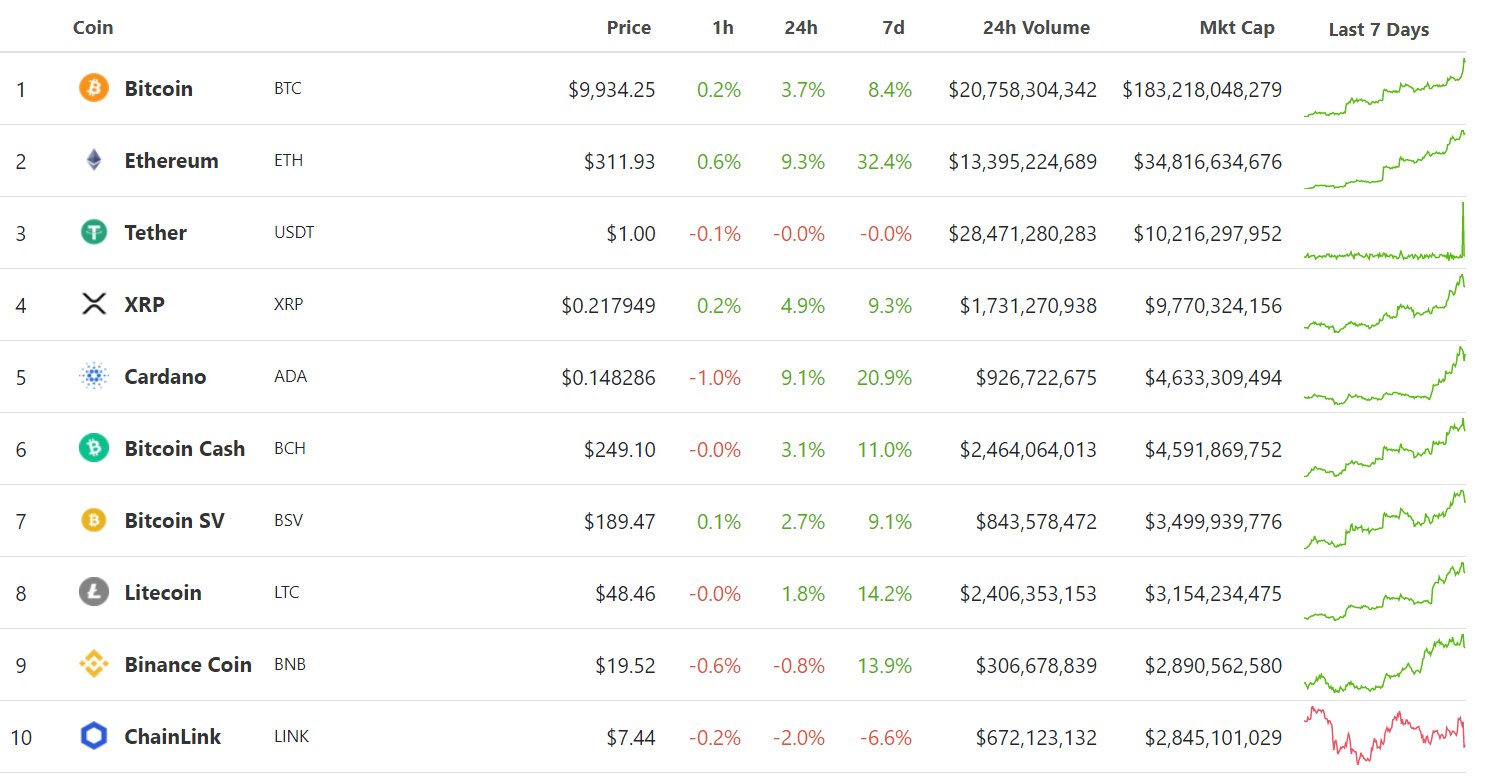Screen dimensions: 1500x778
Task: Open the ChainLink red sparkline chart
Action: [x=1384, y=735]
